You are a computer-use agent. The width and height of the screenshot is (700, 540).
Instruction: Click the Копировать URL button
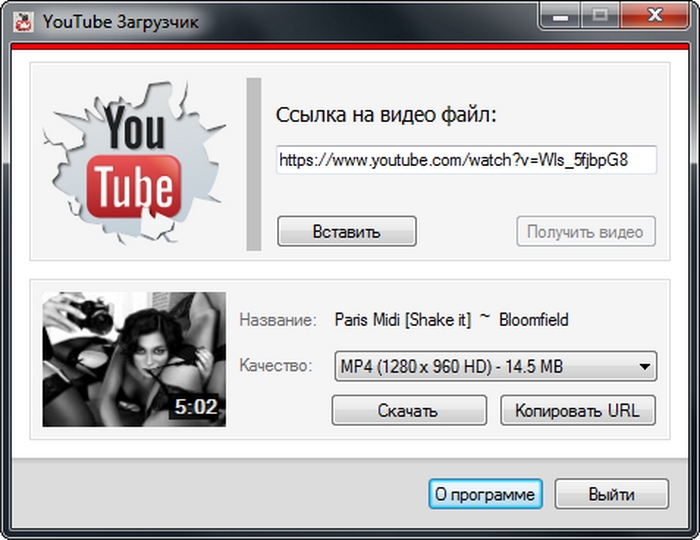tap(584, 410)
